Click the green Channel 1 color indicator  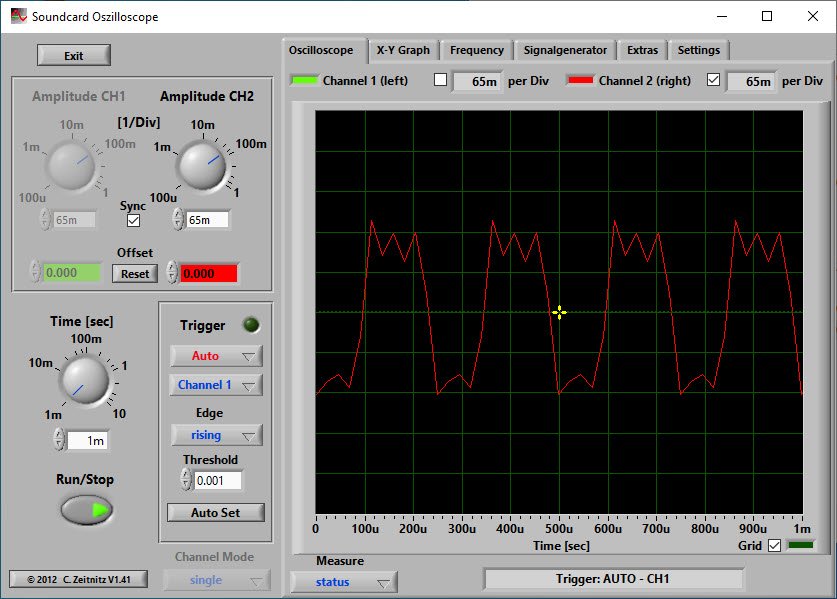[304, 81]
